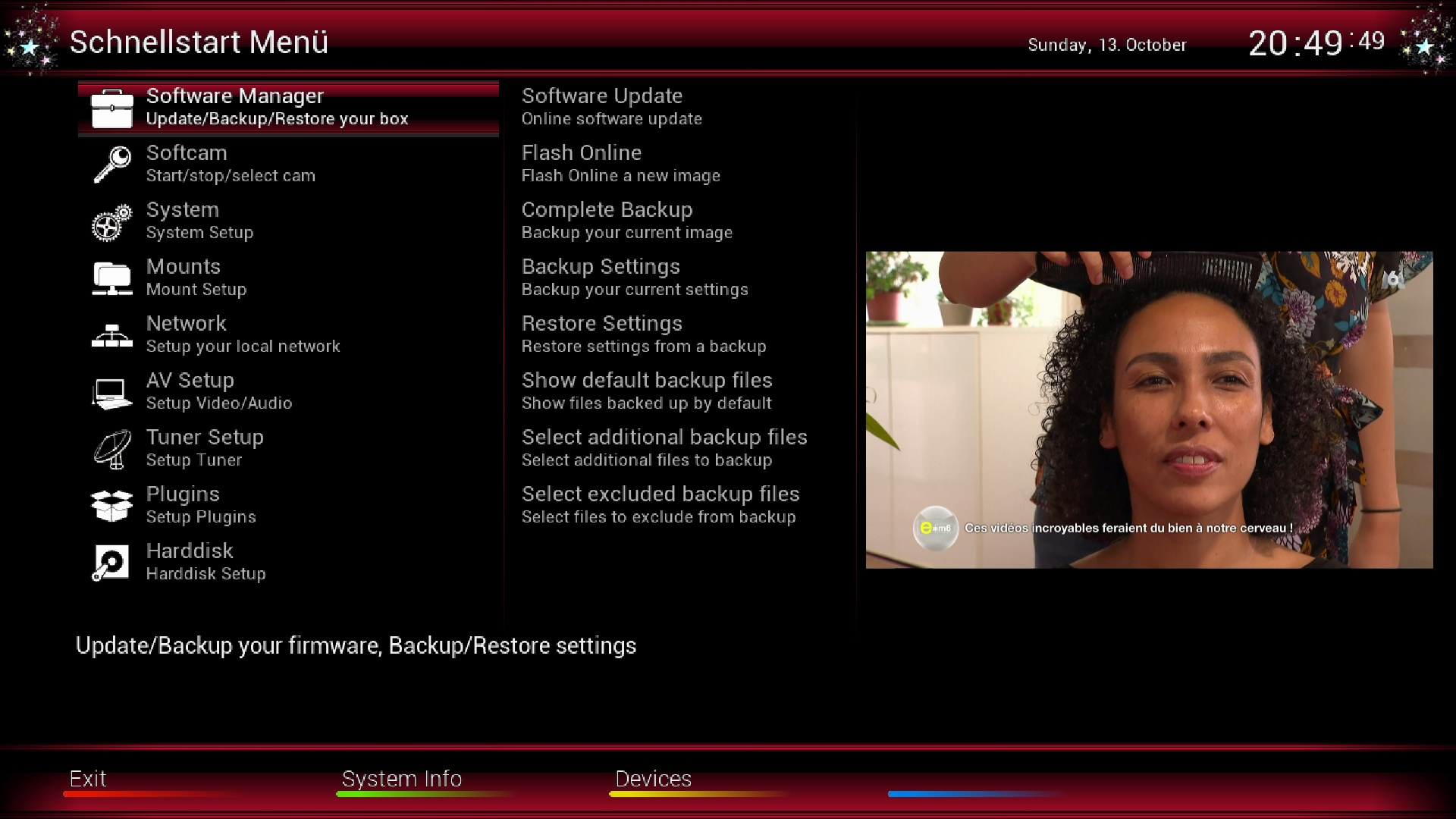1456x819 pixels.
Task: Select excluded backup files entry
Action: (660, 505)
